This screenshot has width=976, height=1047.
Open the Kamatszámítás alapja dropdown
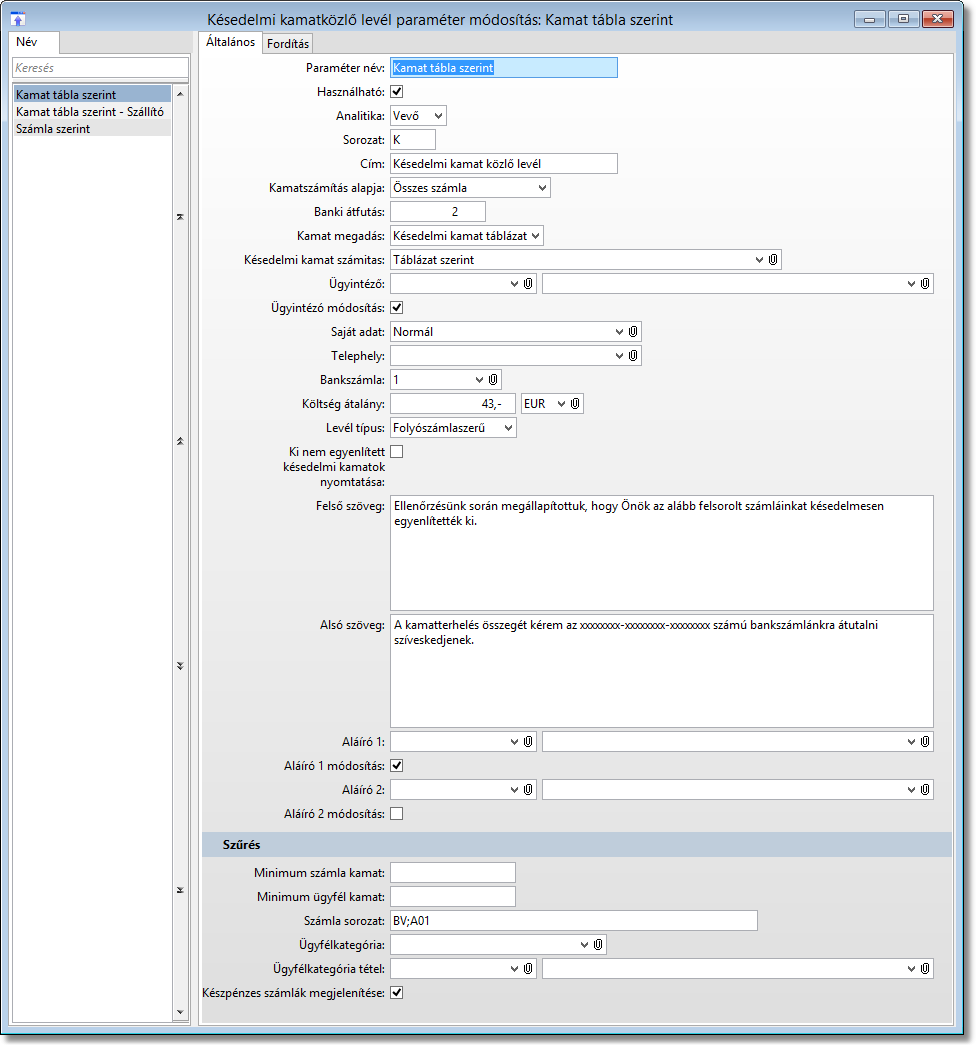(x=470, y=188)
